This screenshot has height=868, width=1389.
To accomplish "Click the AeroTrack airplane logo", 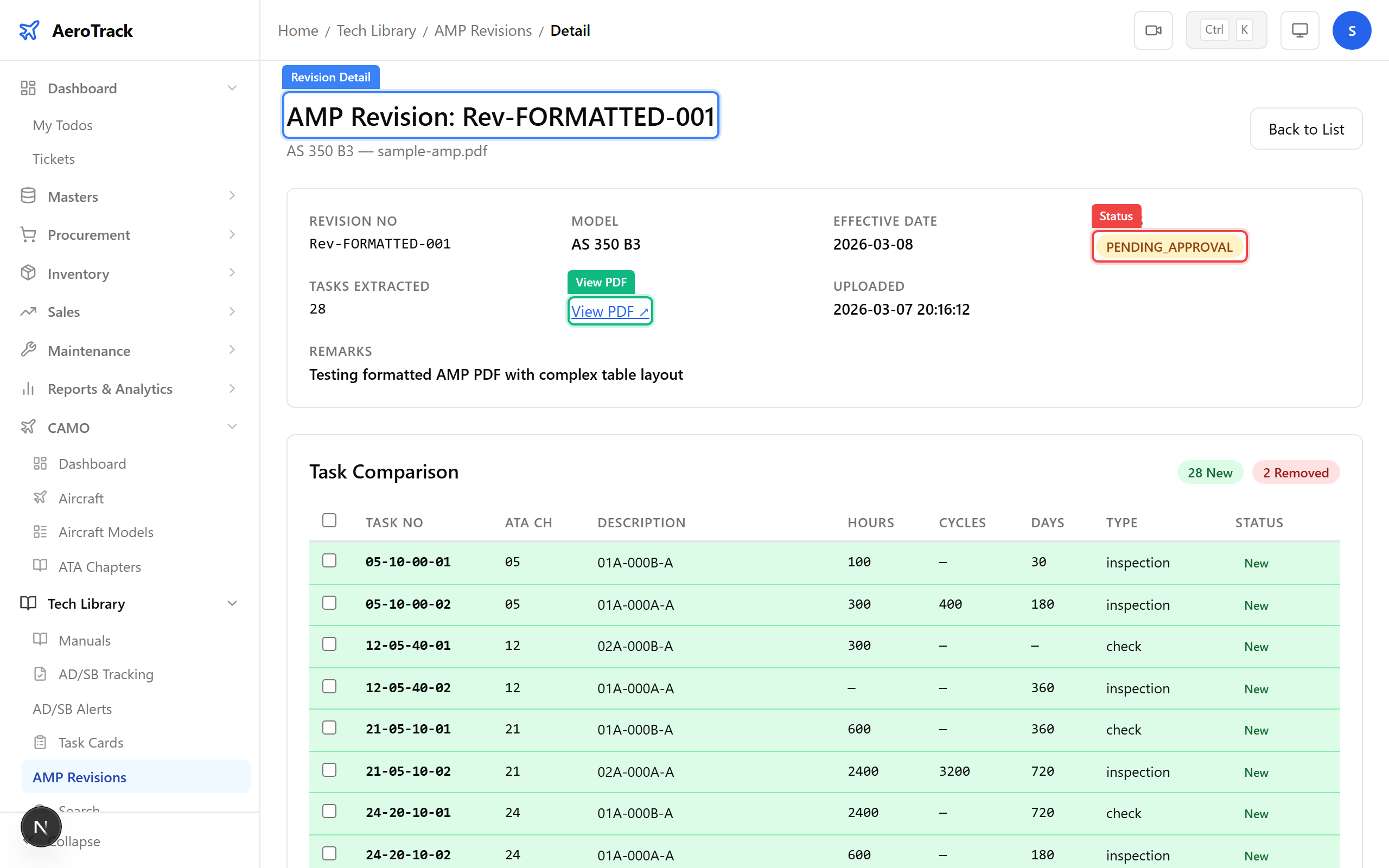I will [29, 30].
